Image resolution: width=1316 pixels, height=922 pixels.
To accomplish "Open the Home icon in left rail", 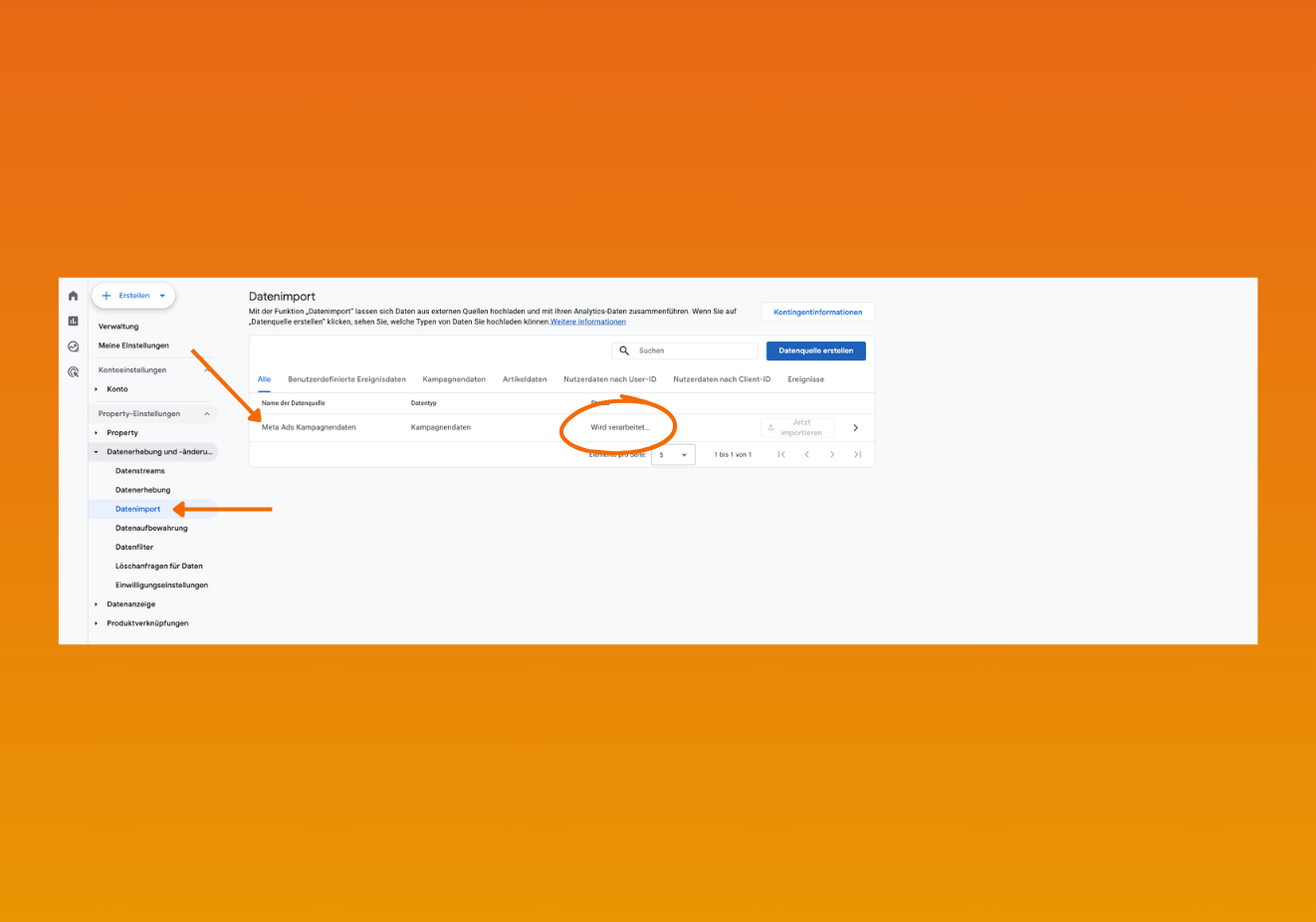I will pos(73,296).
